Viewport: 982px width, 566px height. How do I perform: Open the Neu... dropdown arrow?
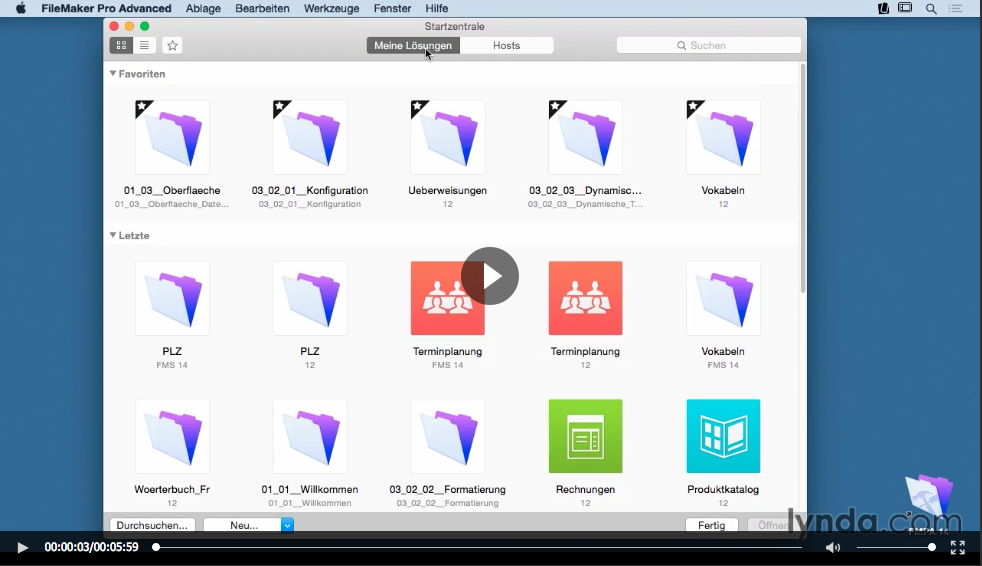[287, 525]
